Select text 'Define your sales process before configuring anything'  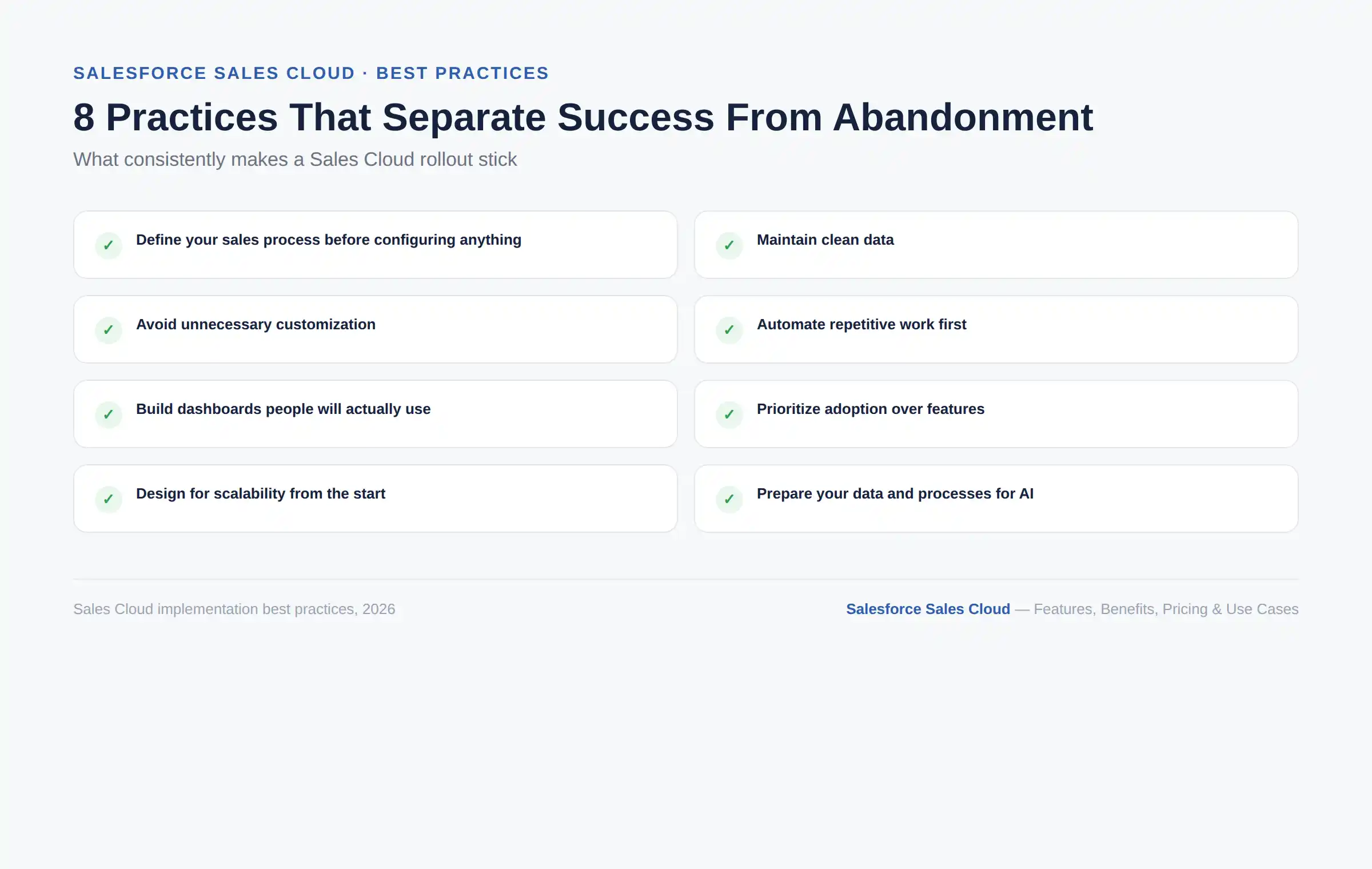[329, 240]
